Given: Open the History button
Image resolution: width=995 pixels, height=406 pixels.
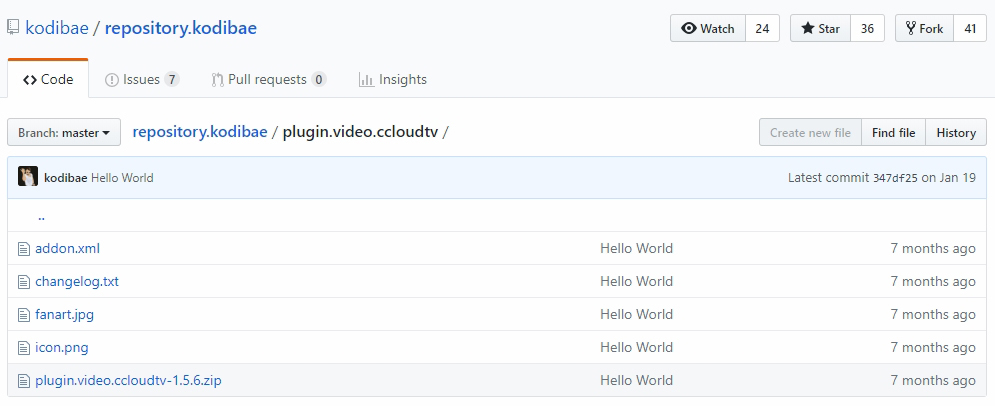Looking at the screenshot, I should pyautogui.click(x=956, y=133).
